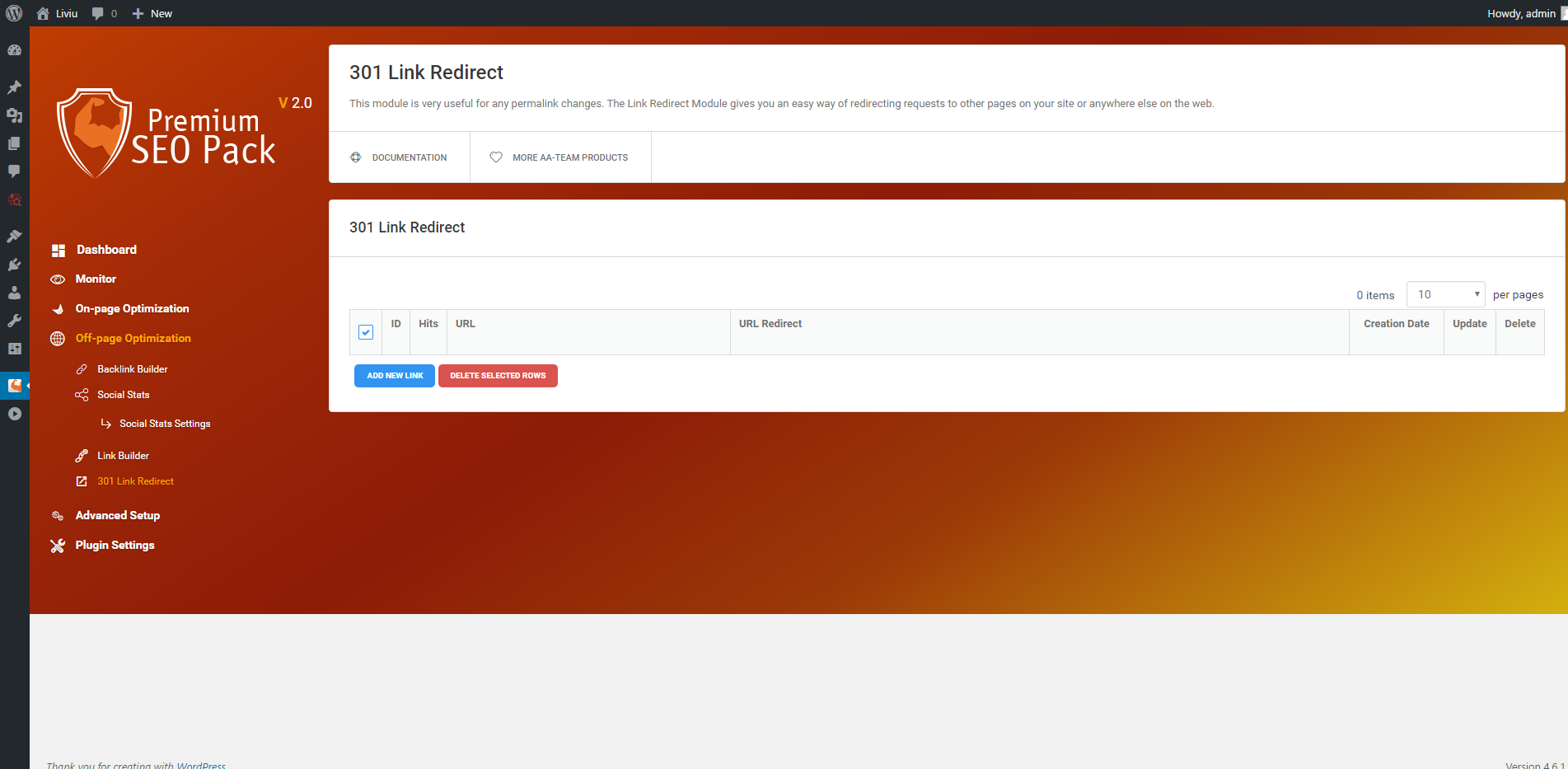Open Monitor section in plugin menu
The image size is (1568, 769).
96,279
